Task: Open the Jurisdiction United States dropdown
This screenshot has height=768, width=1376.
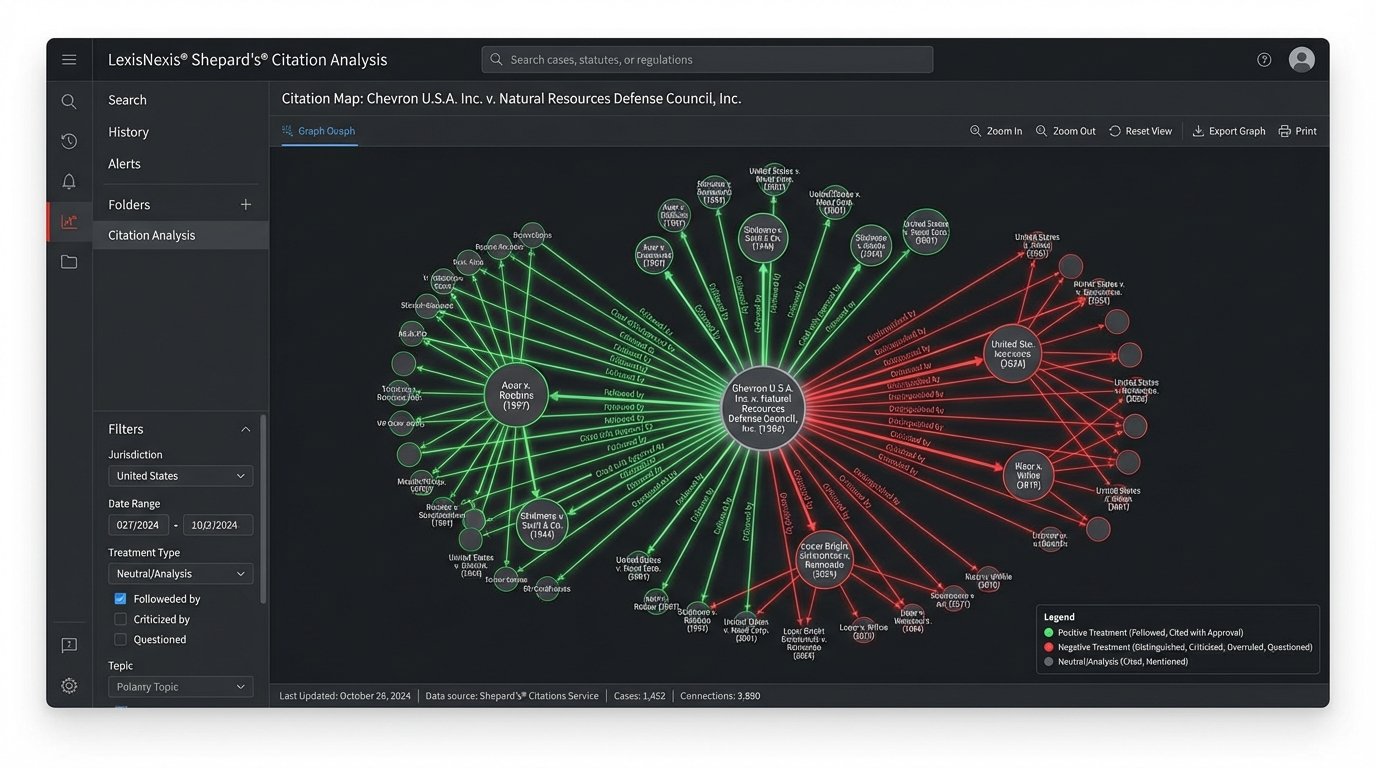Action: click(180, 475)
